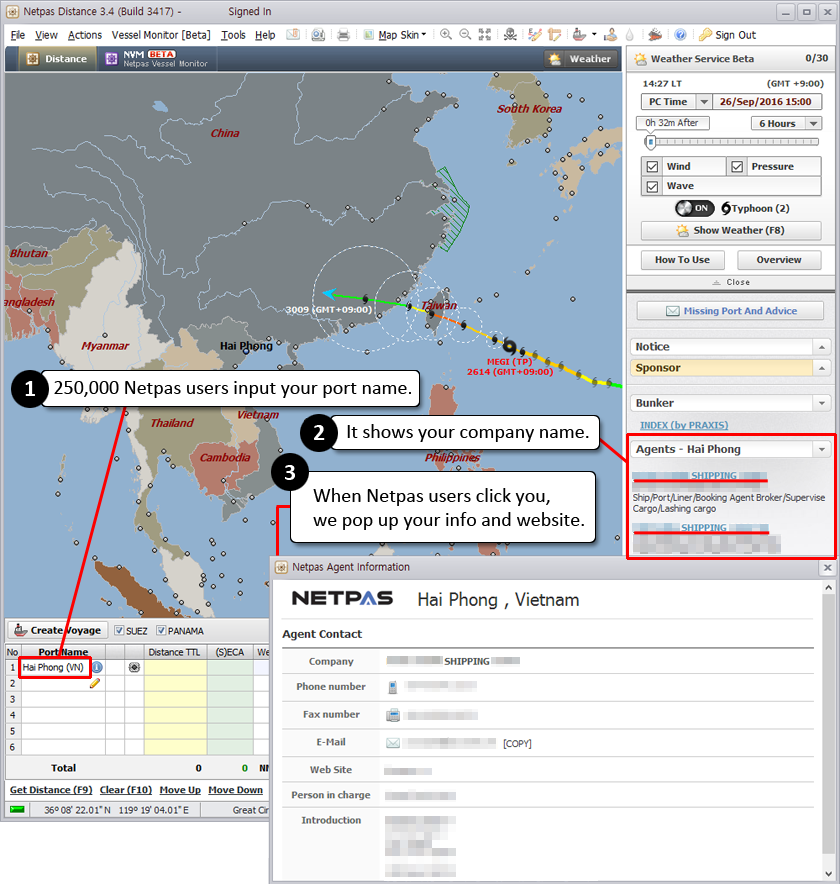Viewport: 840px width, 884px height.
Task: Click the pencil edit icon in row 2
Action: coord(95,683)
